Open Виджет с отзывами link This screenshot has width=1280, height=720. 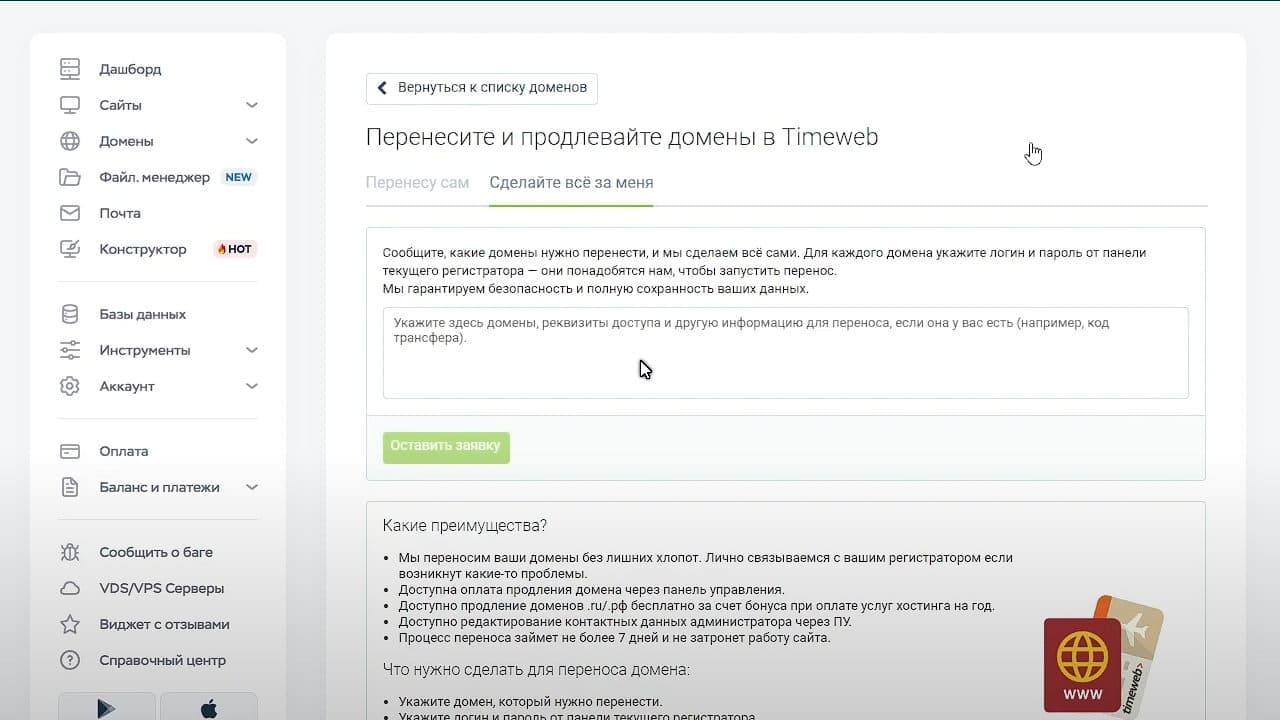(x=164, y=624)
